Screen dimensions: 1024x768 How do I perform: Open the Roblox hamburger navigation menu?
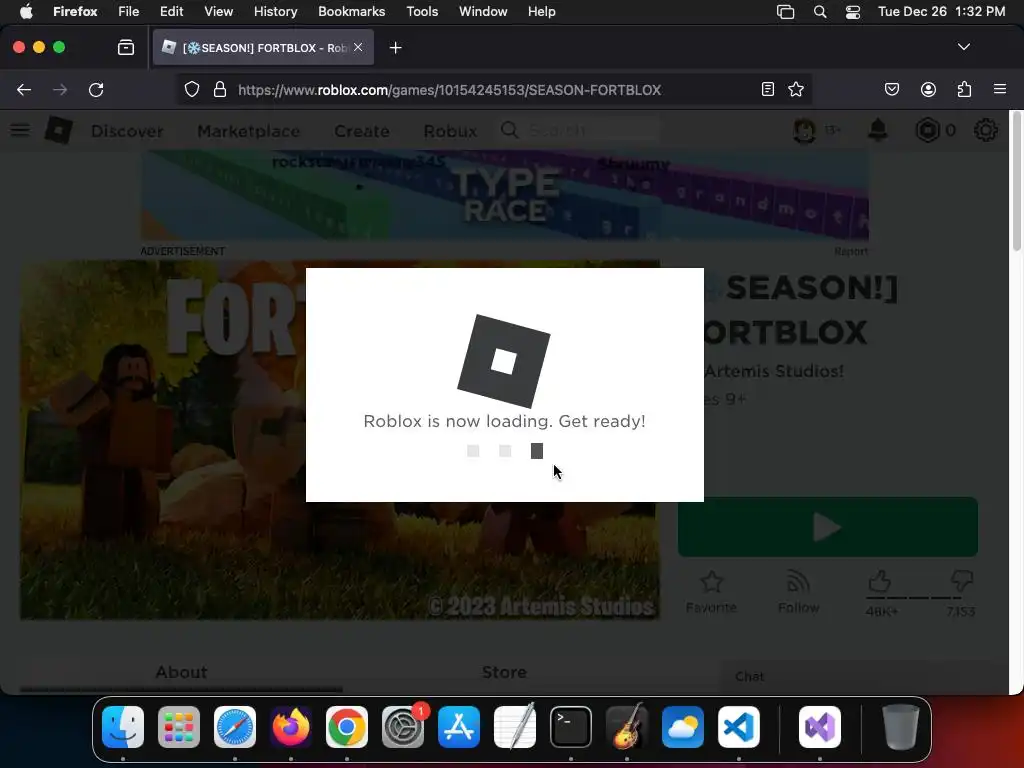(x=20, y=130)
